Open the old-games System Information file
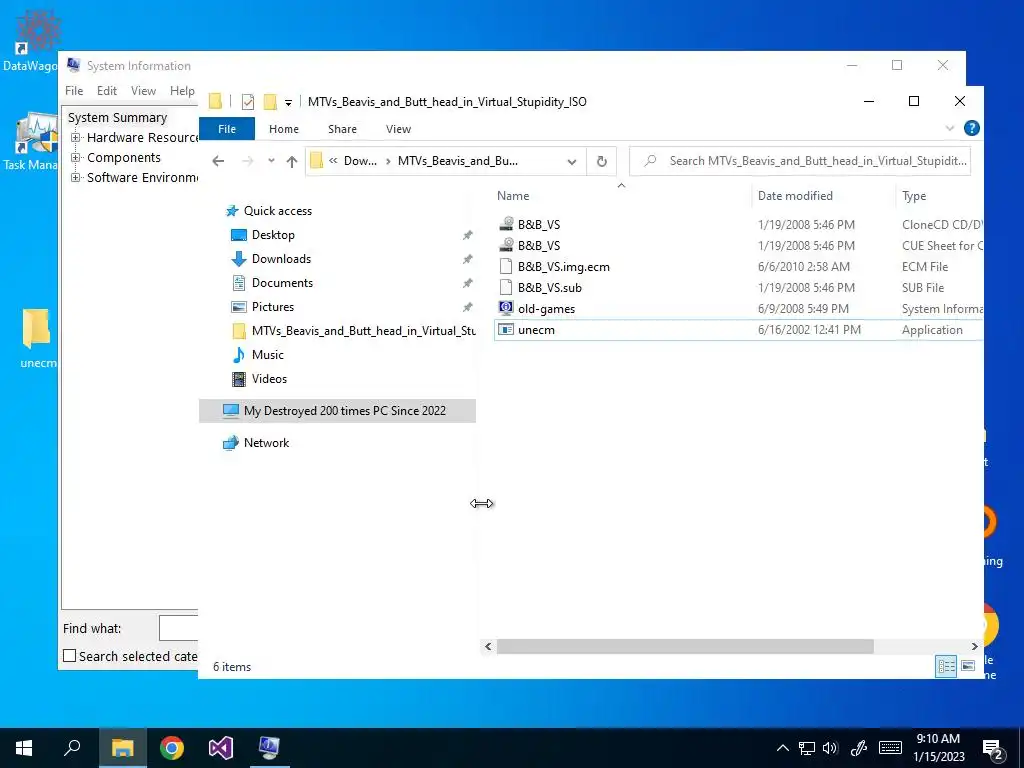The height and width of the screenshot is (768, 1024). tap(546, 308)
